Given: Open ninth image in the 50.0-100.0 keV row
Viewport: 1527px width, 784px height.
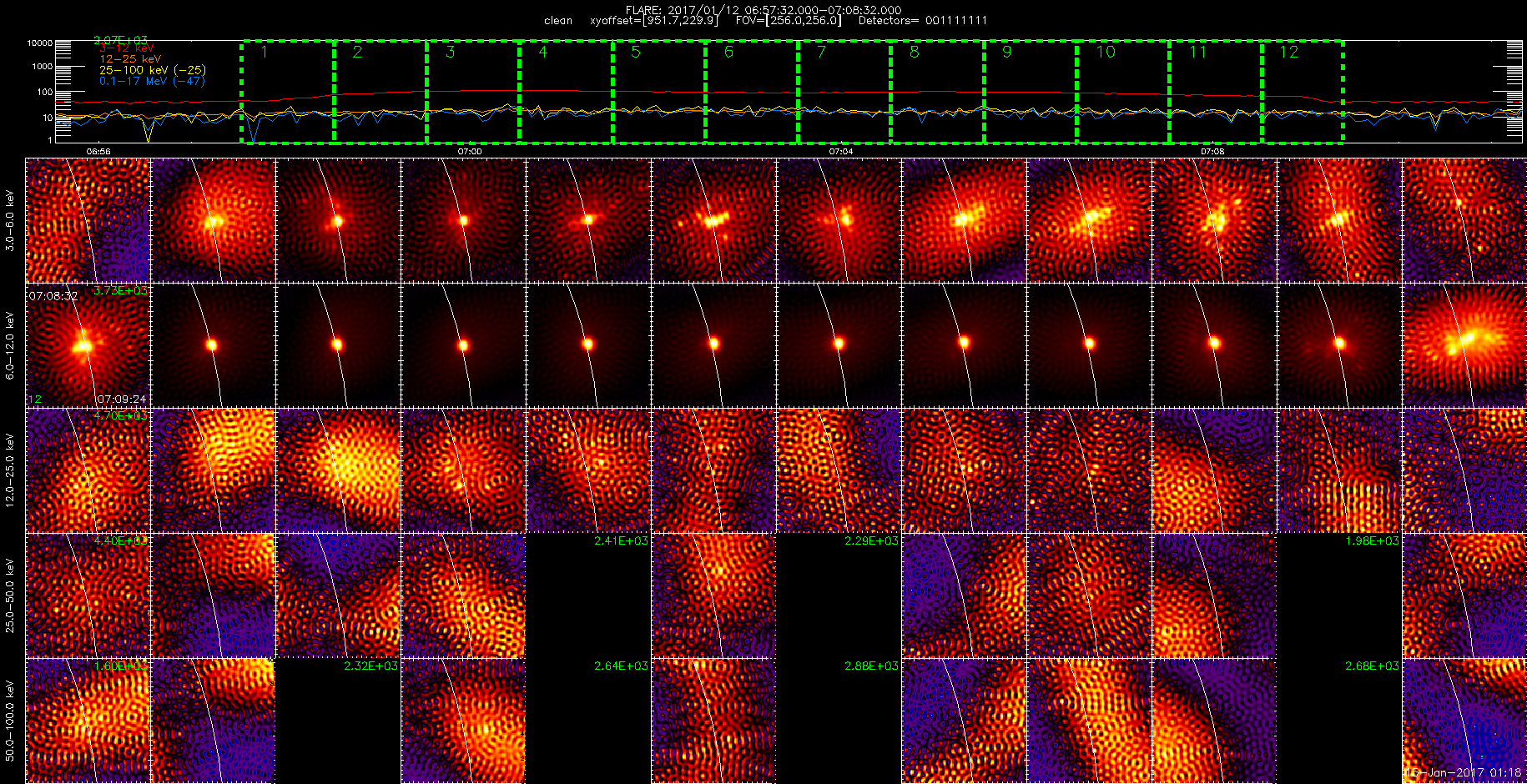Looking at the screenshot, I should [1089, 721].
